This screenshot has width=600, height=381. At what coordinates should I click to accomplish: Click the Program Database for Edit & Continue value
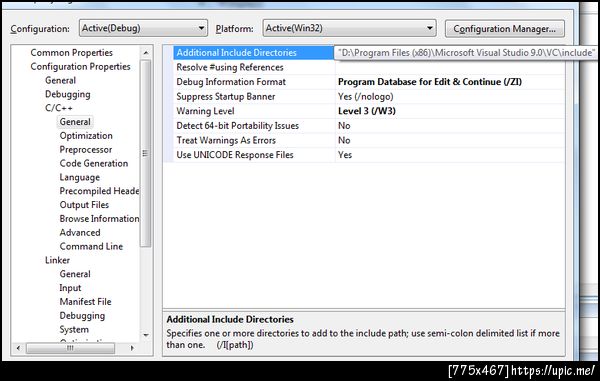(430, 82)
